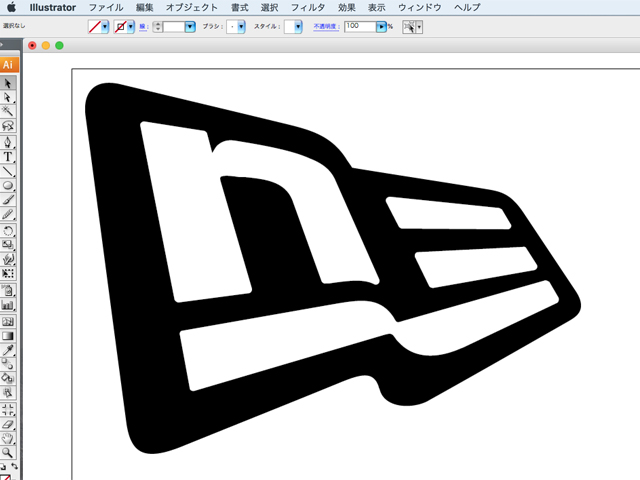The height and width of the screenshot is (480, 640).
Task: Open the オブジェクト menu
Action: [191, 7]
